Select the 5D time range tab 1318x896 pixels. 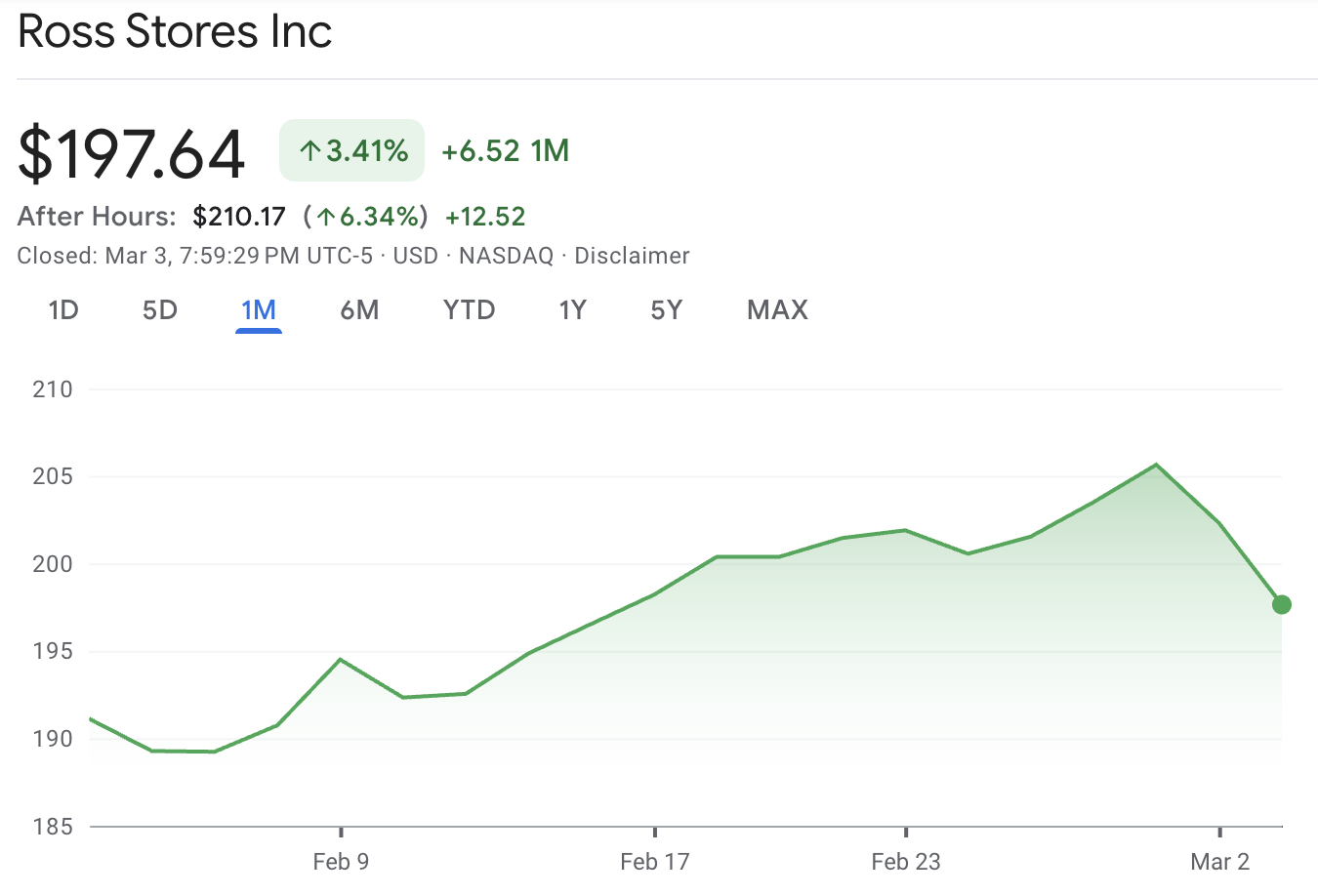[x=160, y=310]
